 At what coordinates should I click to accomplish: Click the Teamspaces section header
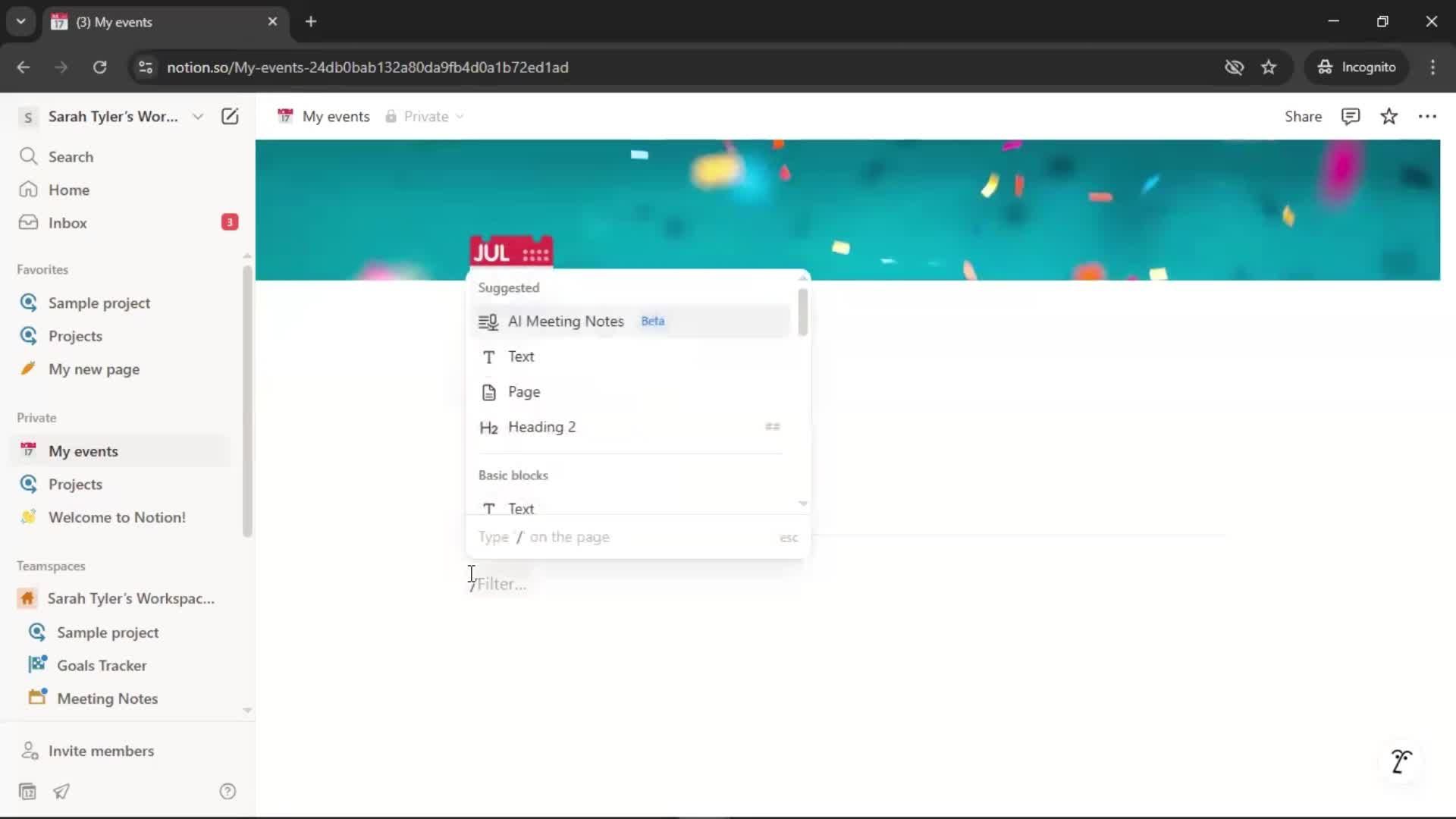51,566
